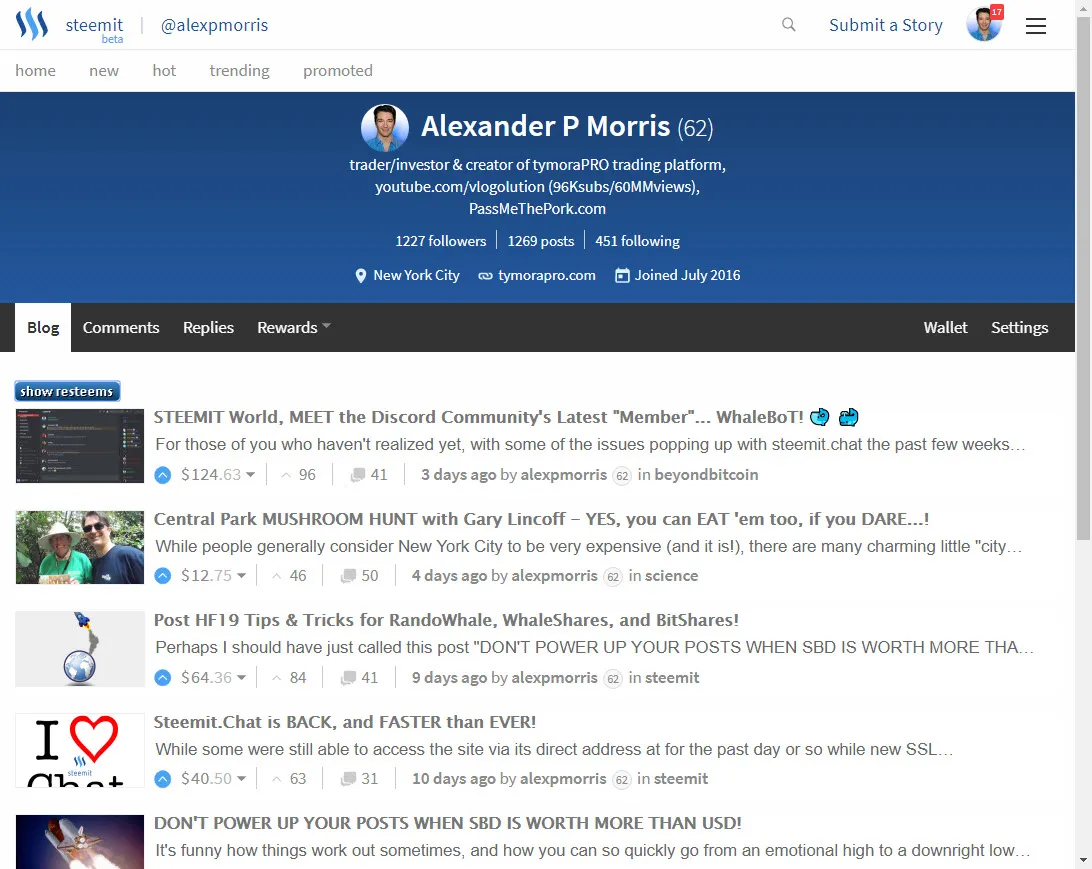Click the profile picture next to Alexander P Morris

tap(384, 128)
